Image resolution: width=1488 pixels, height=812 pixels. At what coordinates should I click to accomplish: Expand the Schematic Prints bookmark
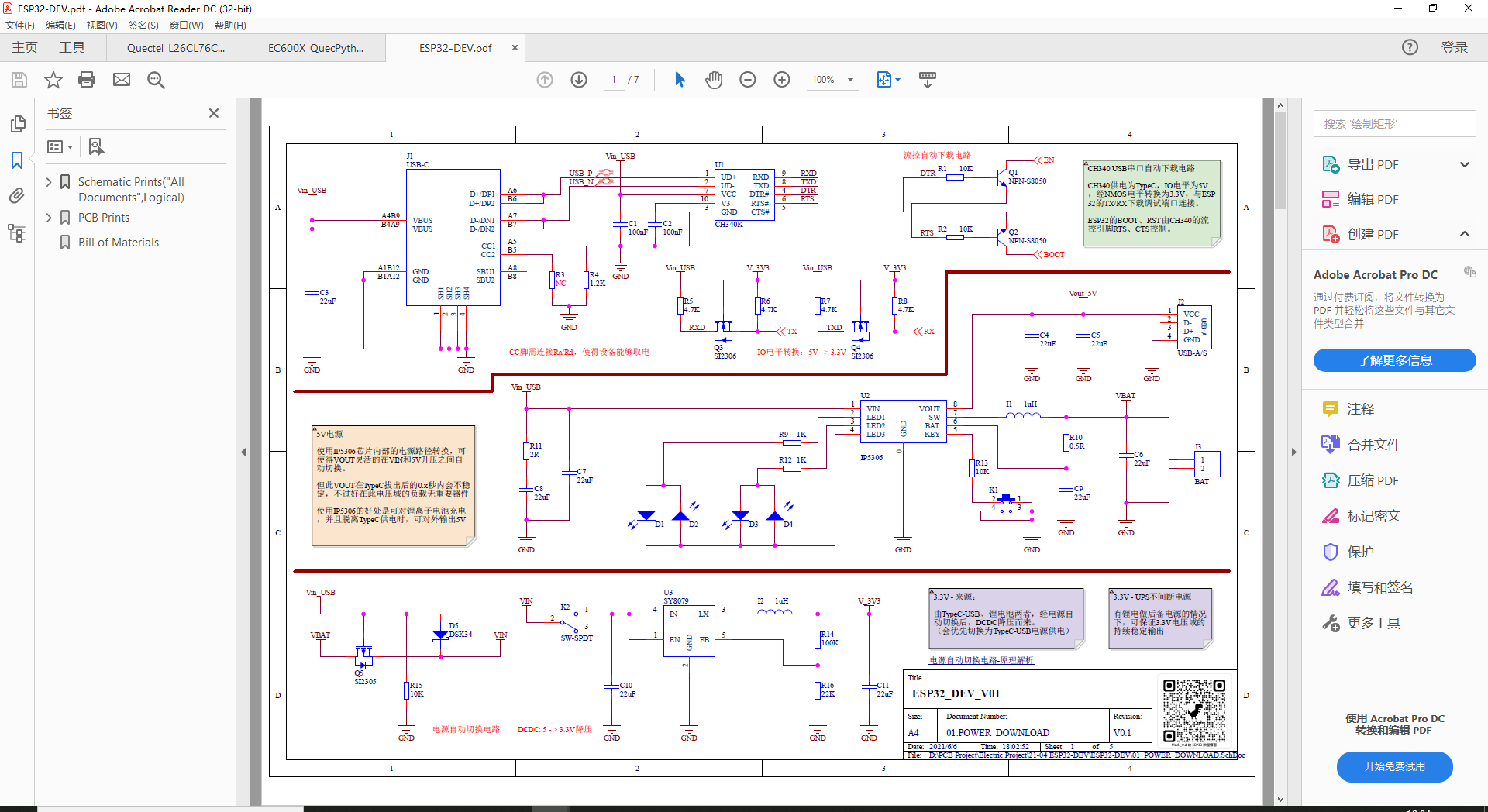pos(48,181)
